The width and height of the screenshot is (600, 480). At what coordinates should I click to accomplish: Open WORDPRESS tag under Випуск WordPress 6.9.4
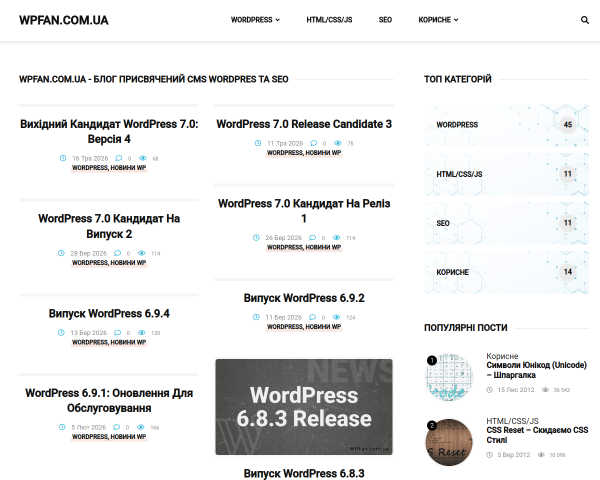point(90,342)
